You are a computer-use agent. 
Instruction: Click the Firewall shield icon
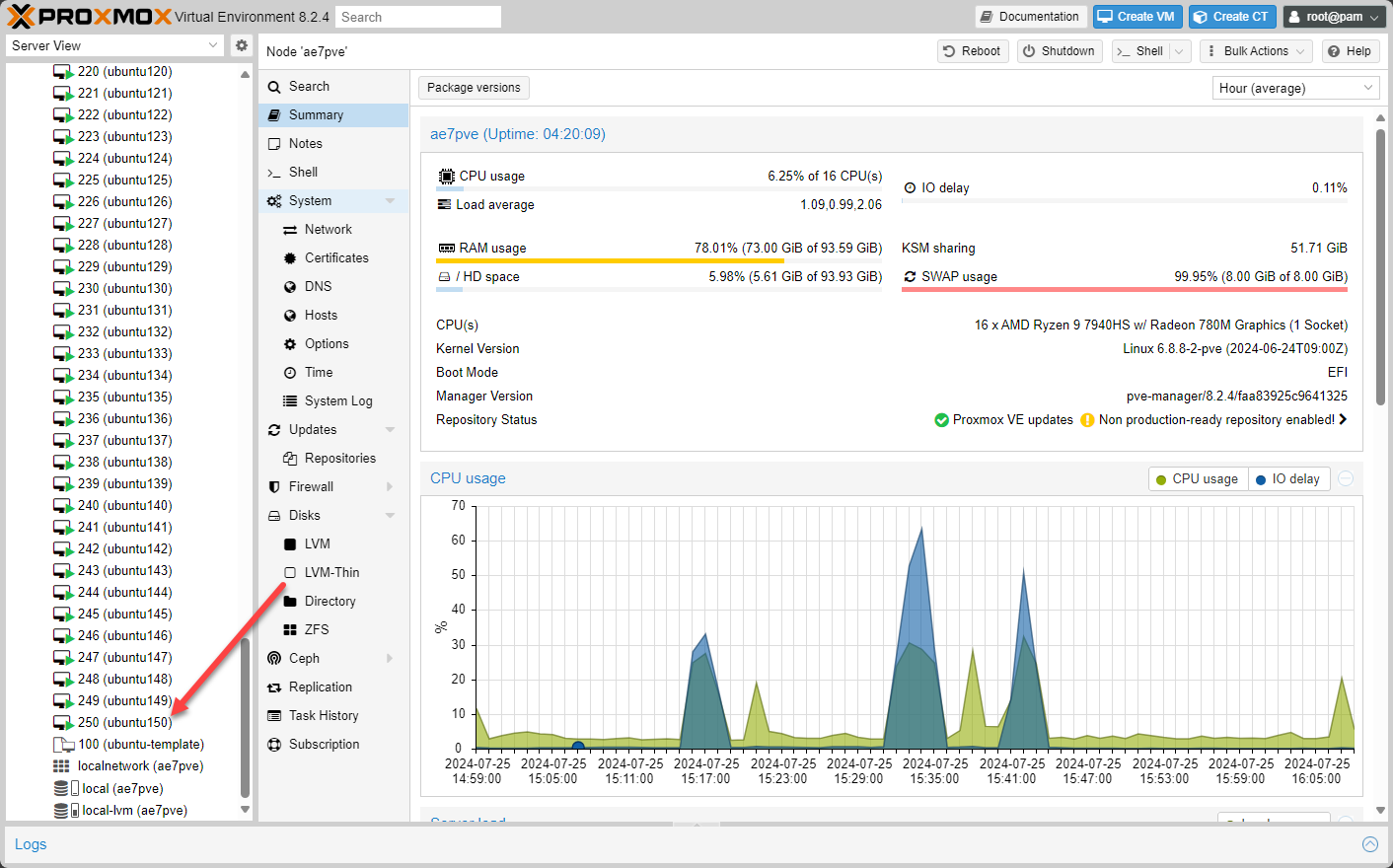coord(274,486)
